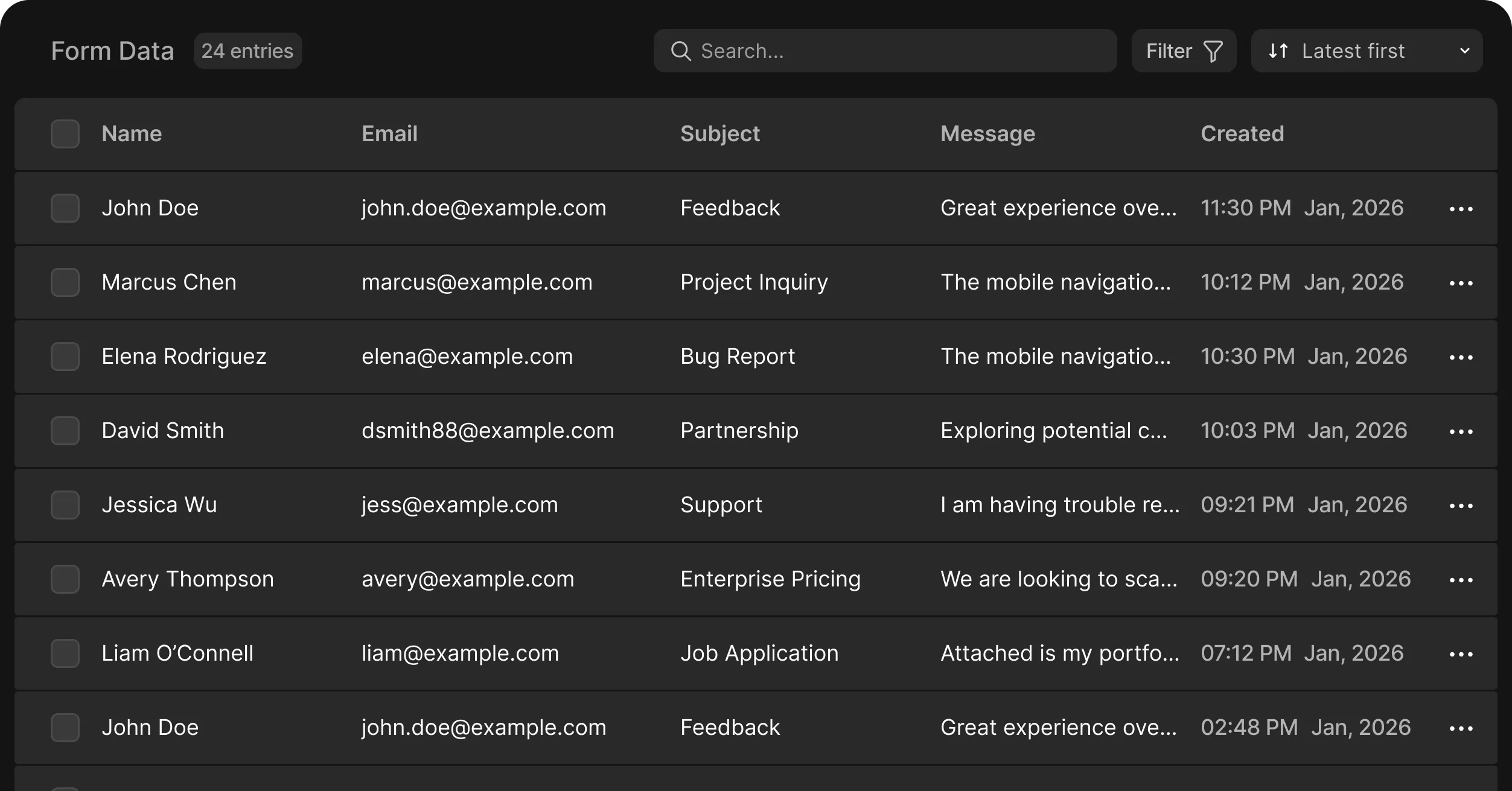The width and height of the screenshot is (1512, 791).
Task: Click the Name column header
Action: [132, 134]
